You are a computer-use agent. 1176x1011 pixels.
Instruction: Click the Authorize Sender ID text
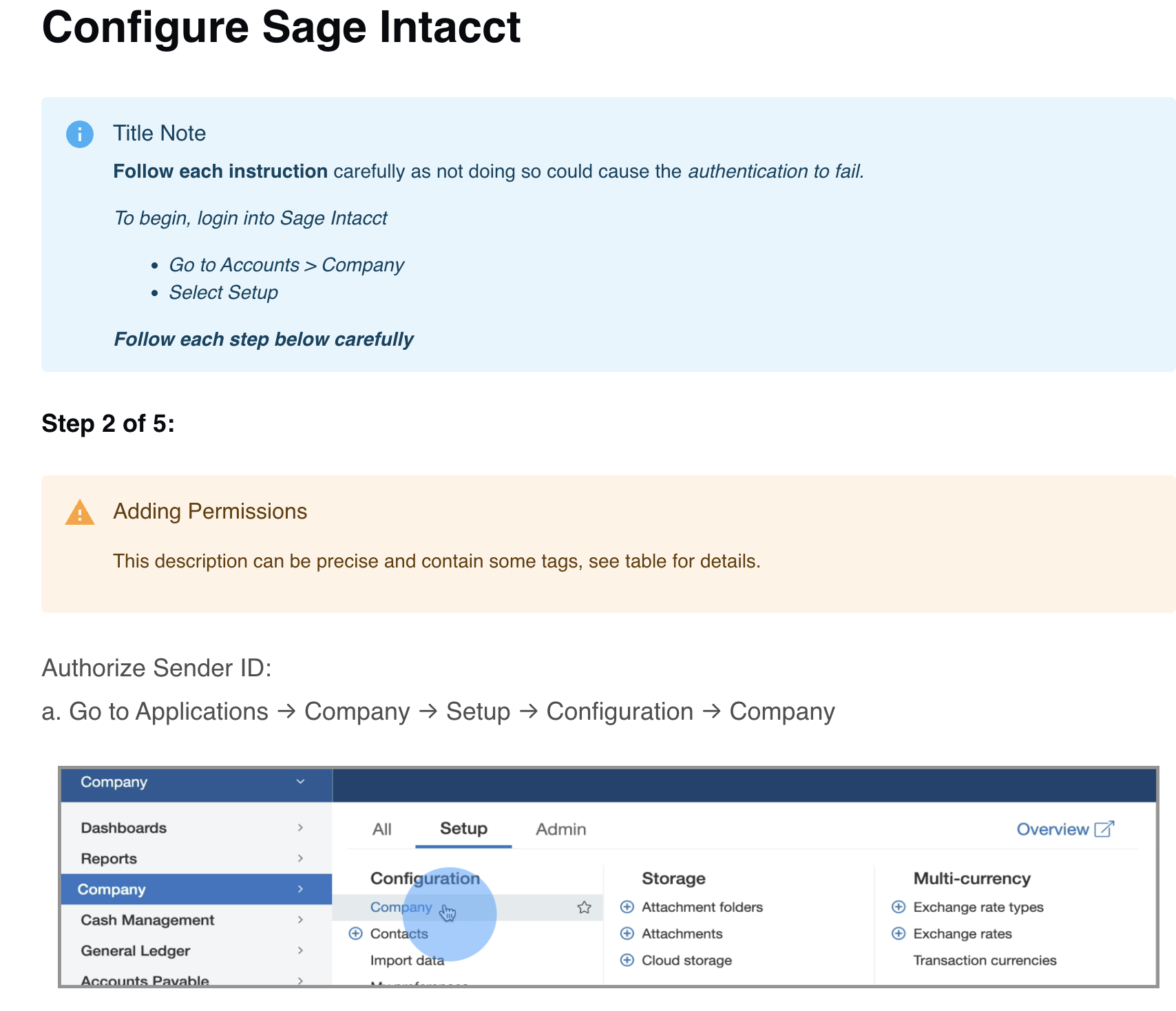coord(157,668)
